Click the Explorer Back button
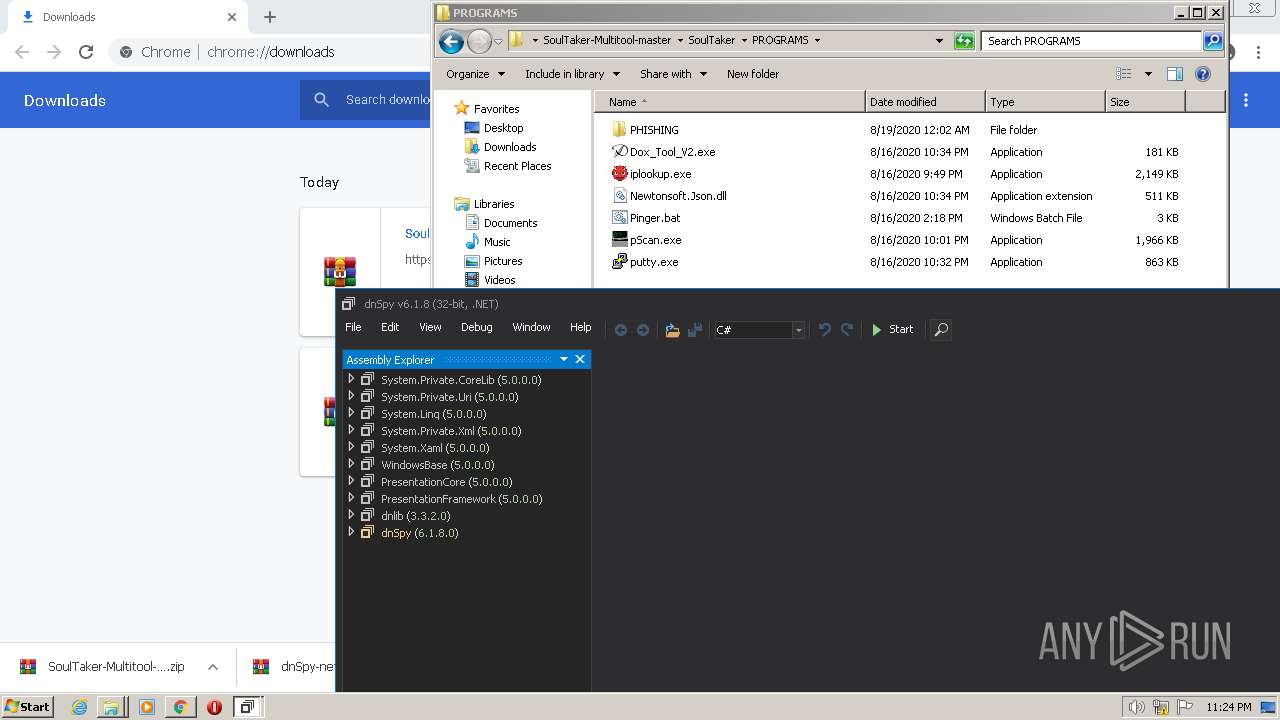Image resolution: width=1280 pixels, height=720 pixels. [x=451, y=41]
